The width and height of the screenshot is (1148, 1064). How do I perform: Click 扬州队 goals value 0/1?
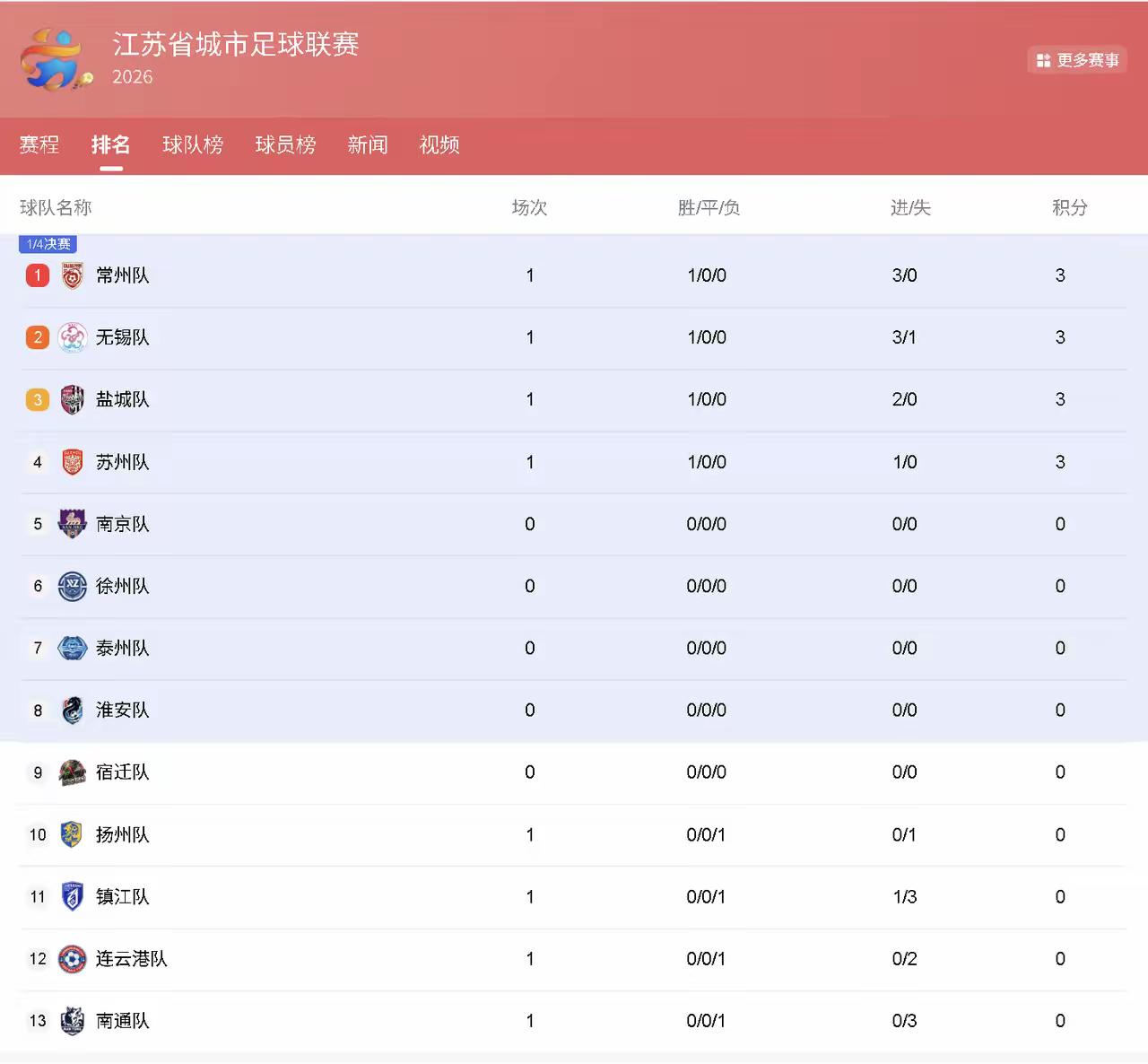904,834
